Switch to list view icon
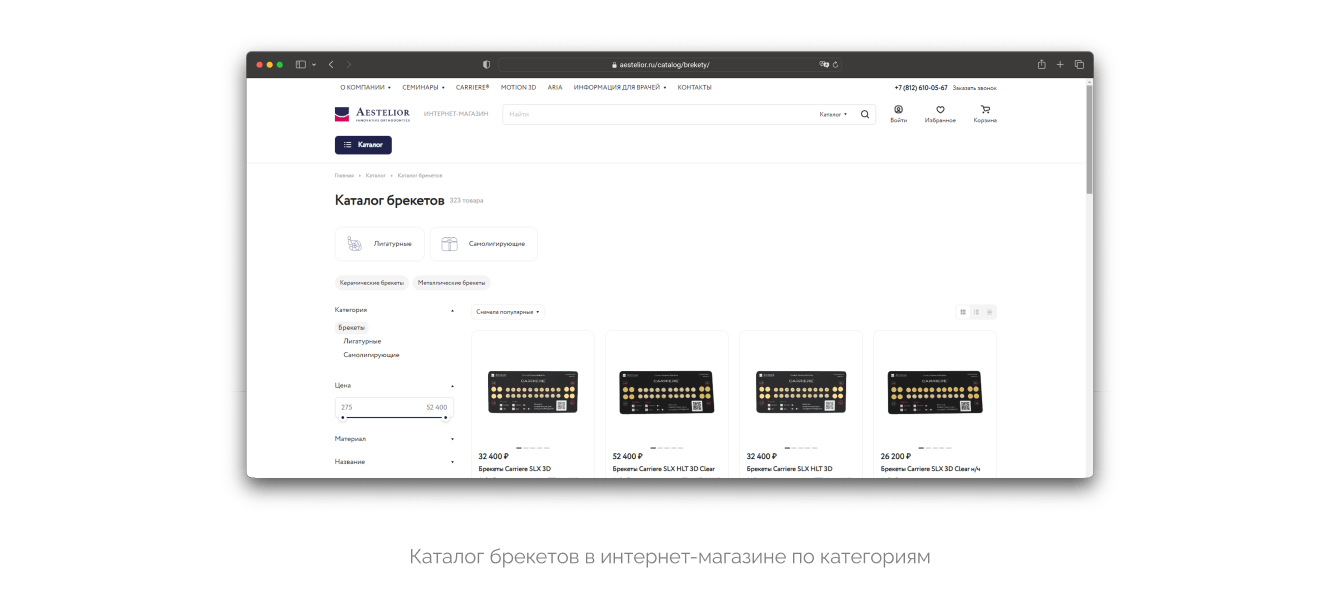 (976, 312)
